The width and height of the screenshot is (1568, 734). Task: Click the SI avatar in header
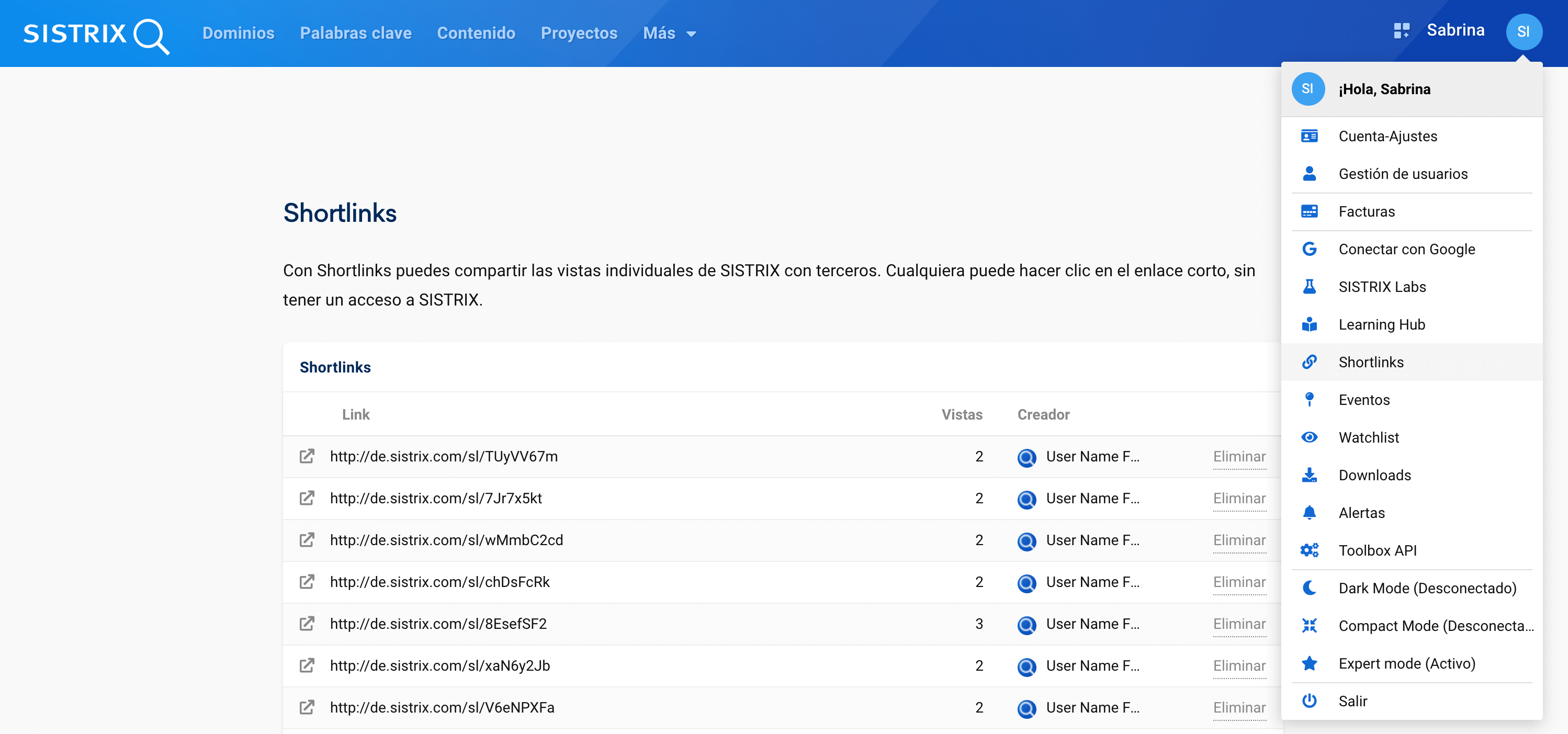pyautogui.click(x=1523, y=31)
